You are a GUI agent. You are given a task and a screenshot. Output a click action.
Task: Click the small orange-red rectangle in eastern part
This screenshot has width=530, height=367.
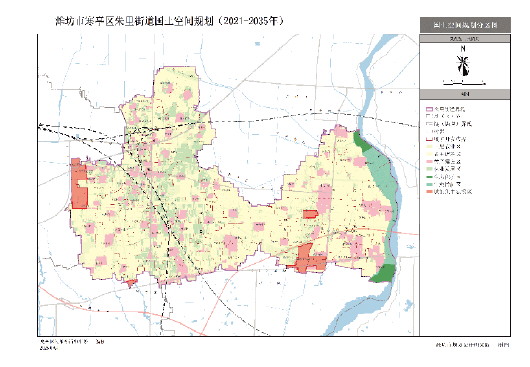coord(310,214)
